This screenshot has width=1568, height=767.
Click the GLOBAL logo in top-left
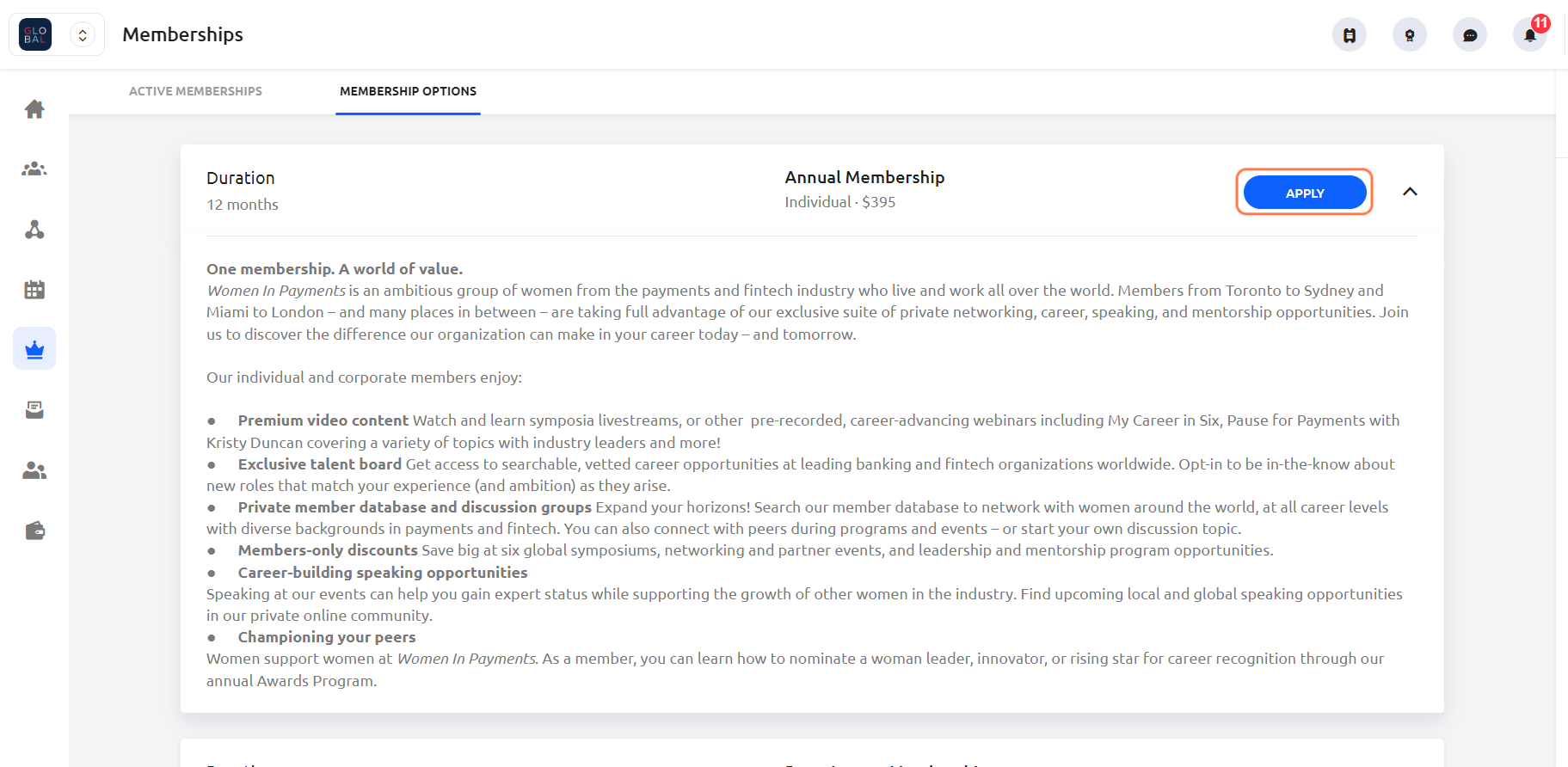(x=35, y=34)
